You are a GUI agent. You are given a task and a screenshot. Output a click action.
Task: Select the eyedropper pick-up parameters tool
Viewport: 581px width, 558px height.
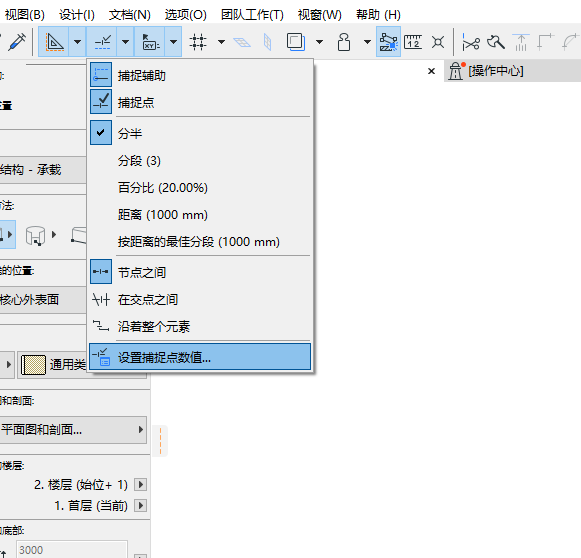pyautogui.click(x=17, y=41)
